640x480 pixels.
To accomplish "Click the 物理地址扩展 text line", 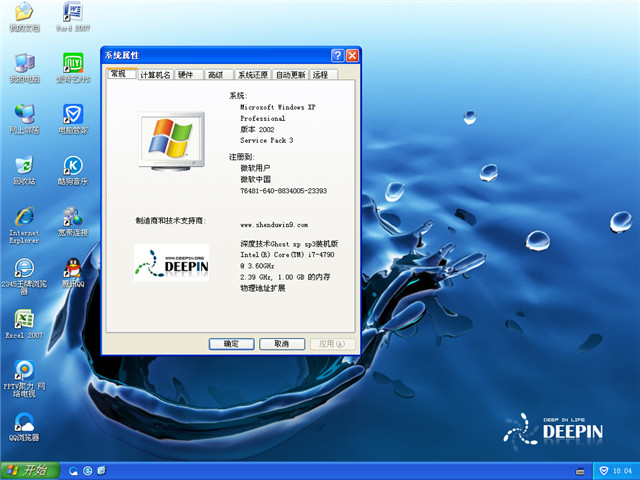I will coord(262,288).
